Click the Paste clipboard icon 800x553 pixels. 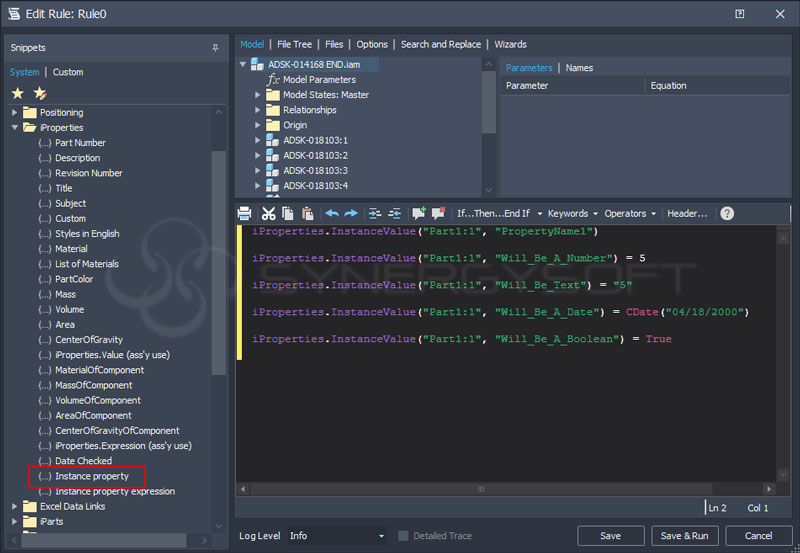[x=307, y=213]
